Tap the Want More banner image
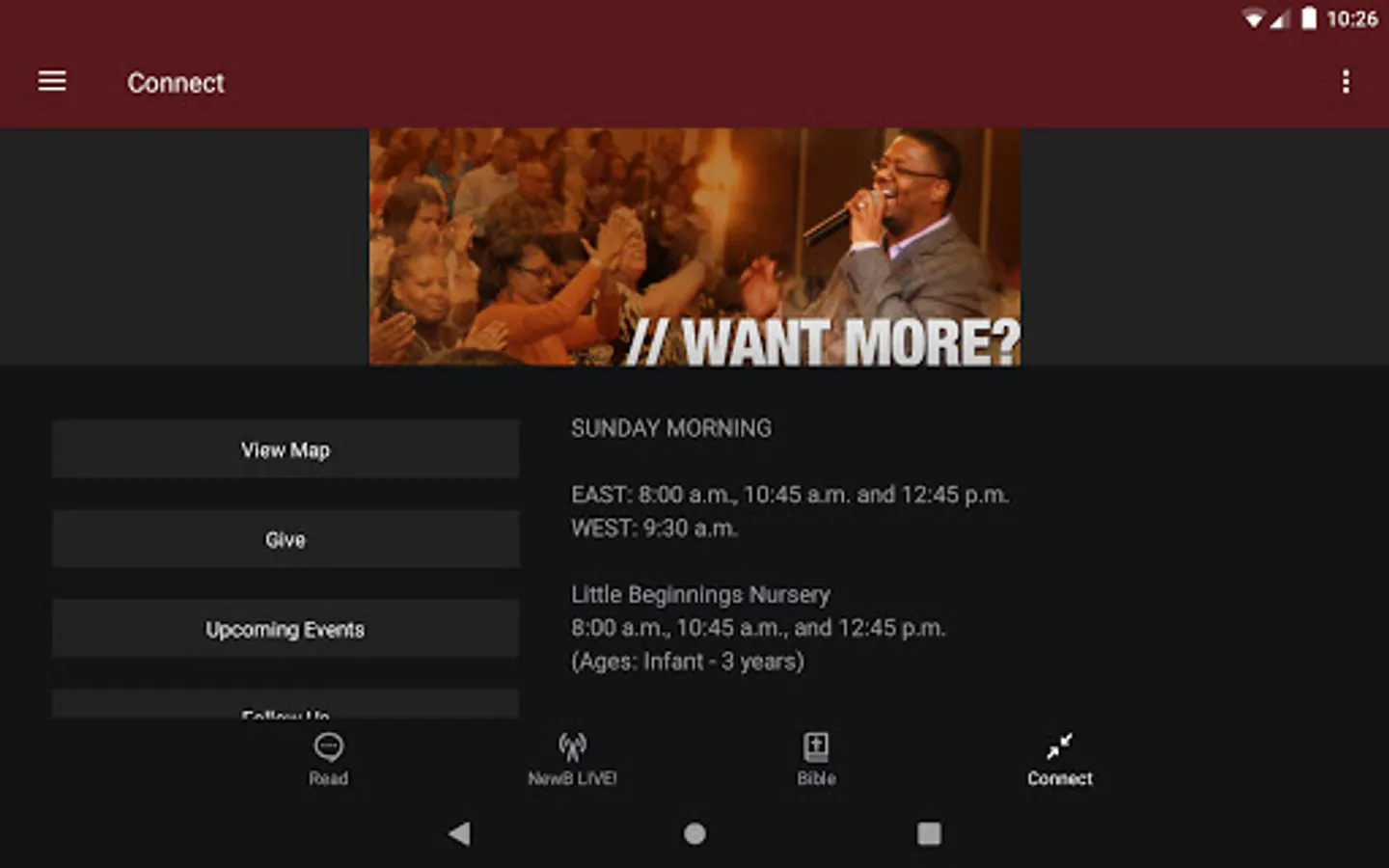Screen dimensions: 1389x868 (x=694, y=247)
